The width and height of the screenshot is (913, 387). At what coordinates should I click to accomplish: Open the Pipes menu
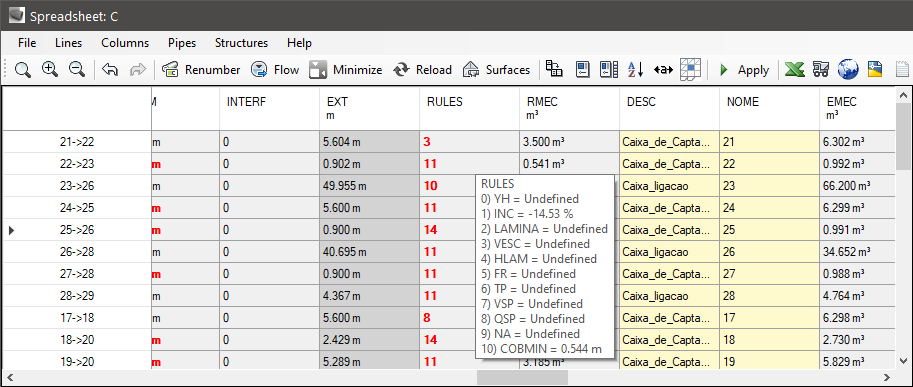click(182, 42)
